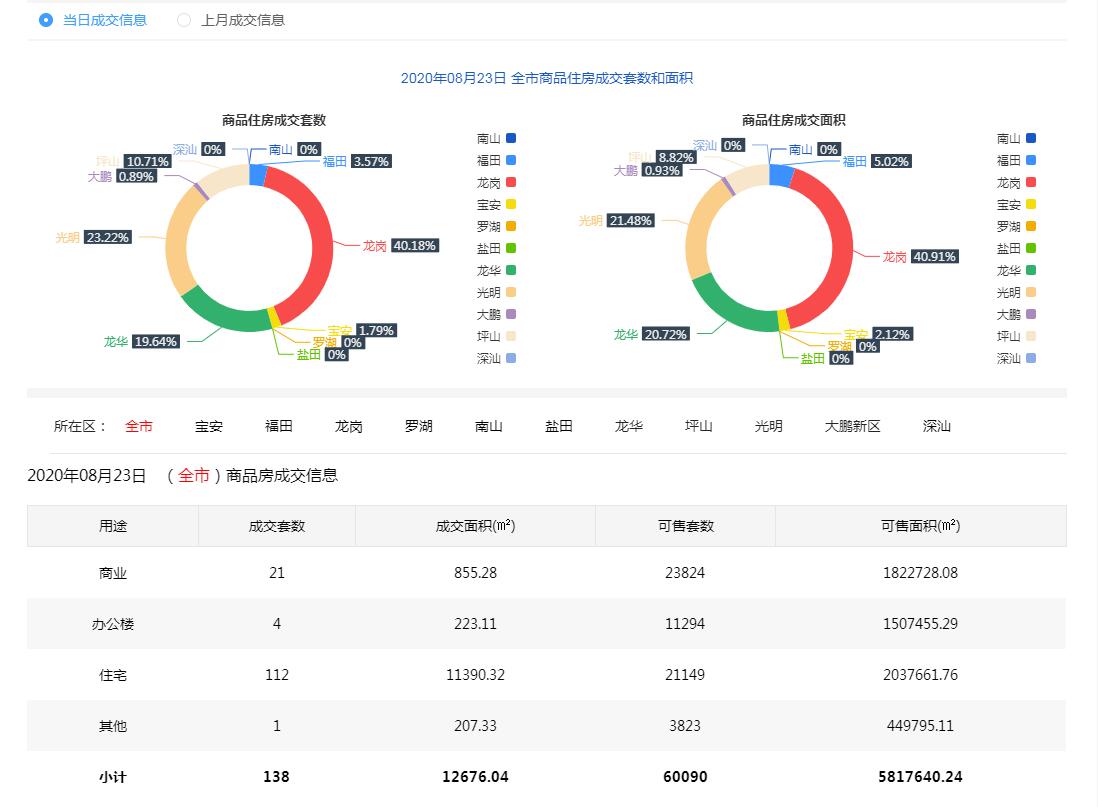
Task: Switch to 宝安 district filter
Action: pos(209,426)
